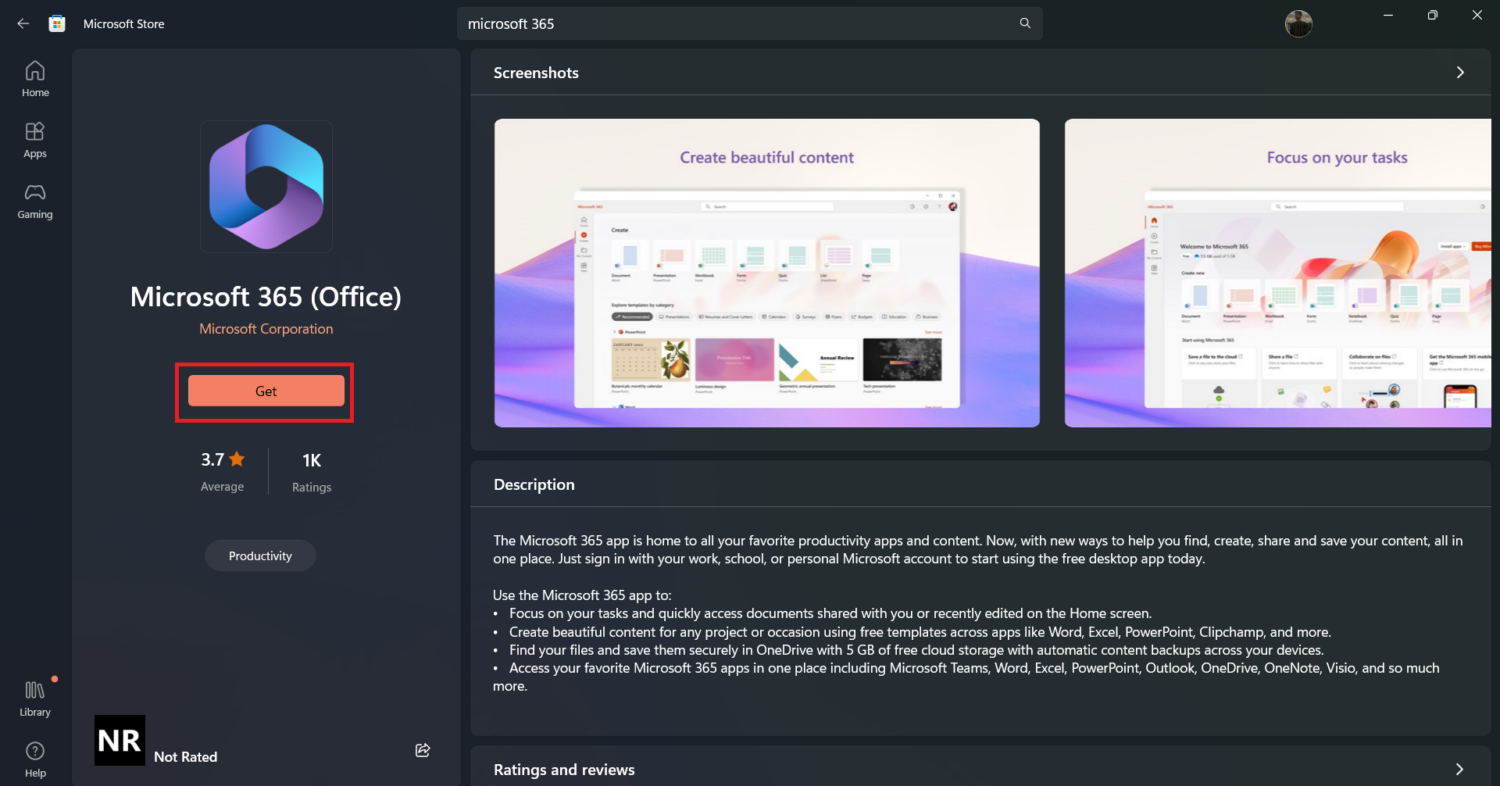Click the Microsoft Store logo icon
Viewport: 1500px width, 786px height.
[x=57, y=24]
